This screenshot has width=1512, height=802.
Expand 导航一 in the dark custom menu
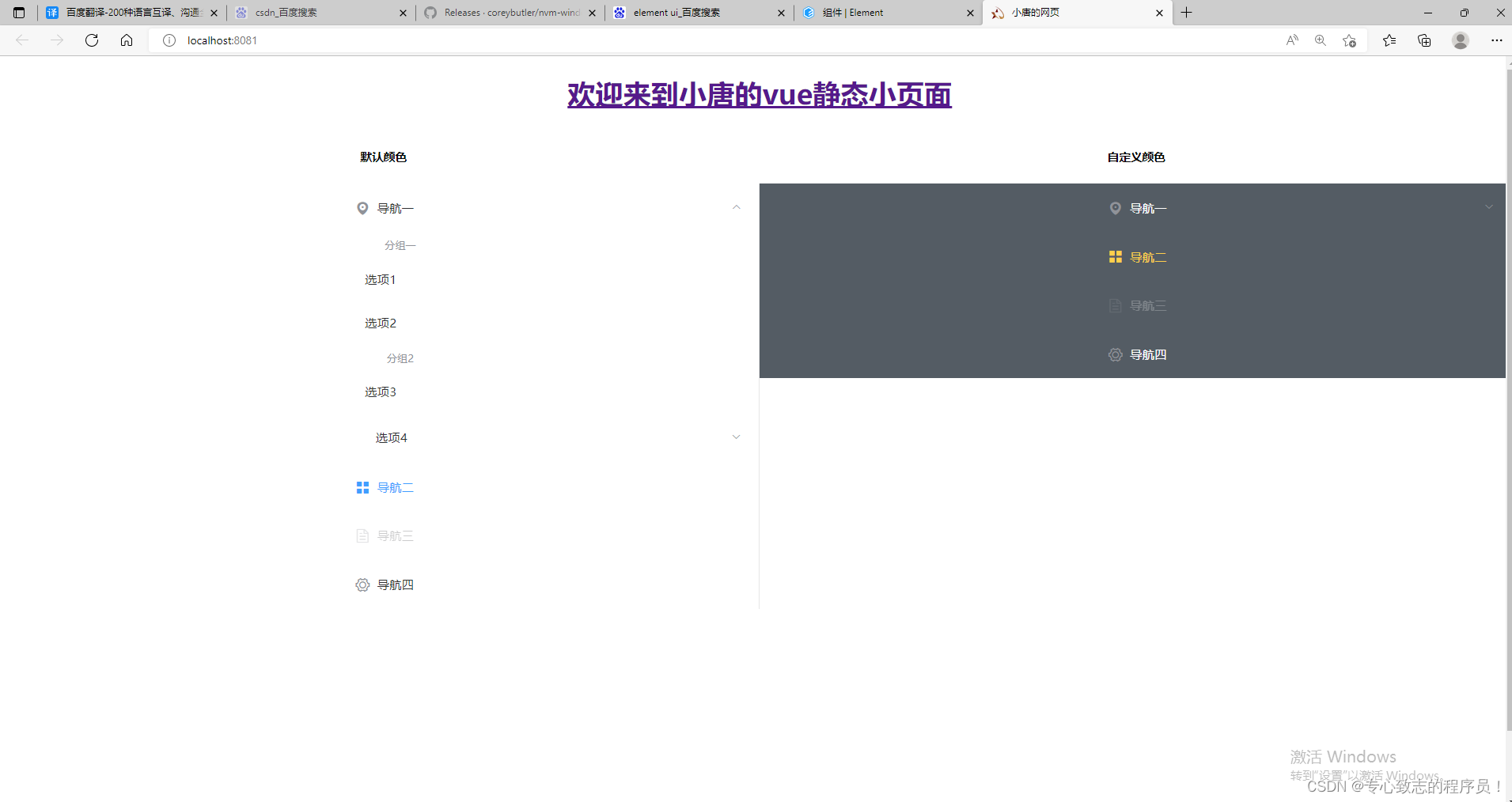[x=1489, y=208]
